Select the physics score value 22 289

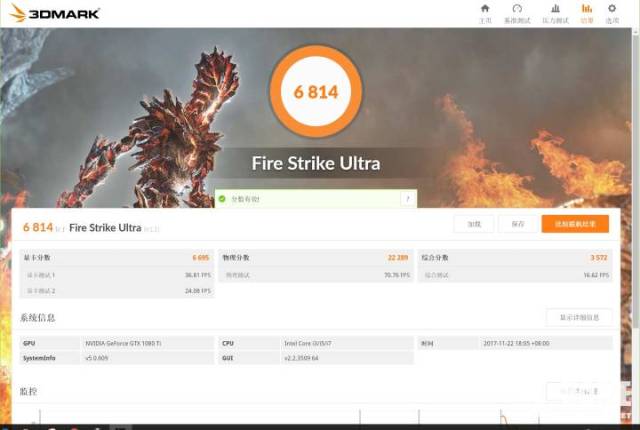398,257
